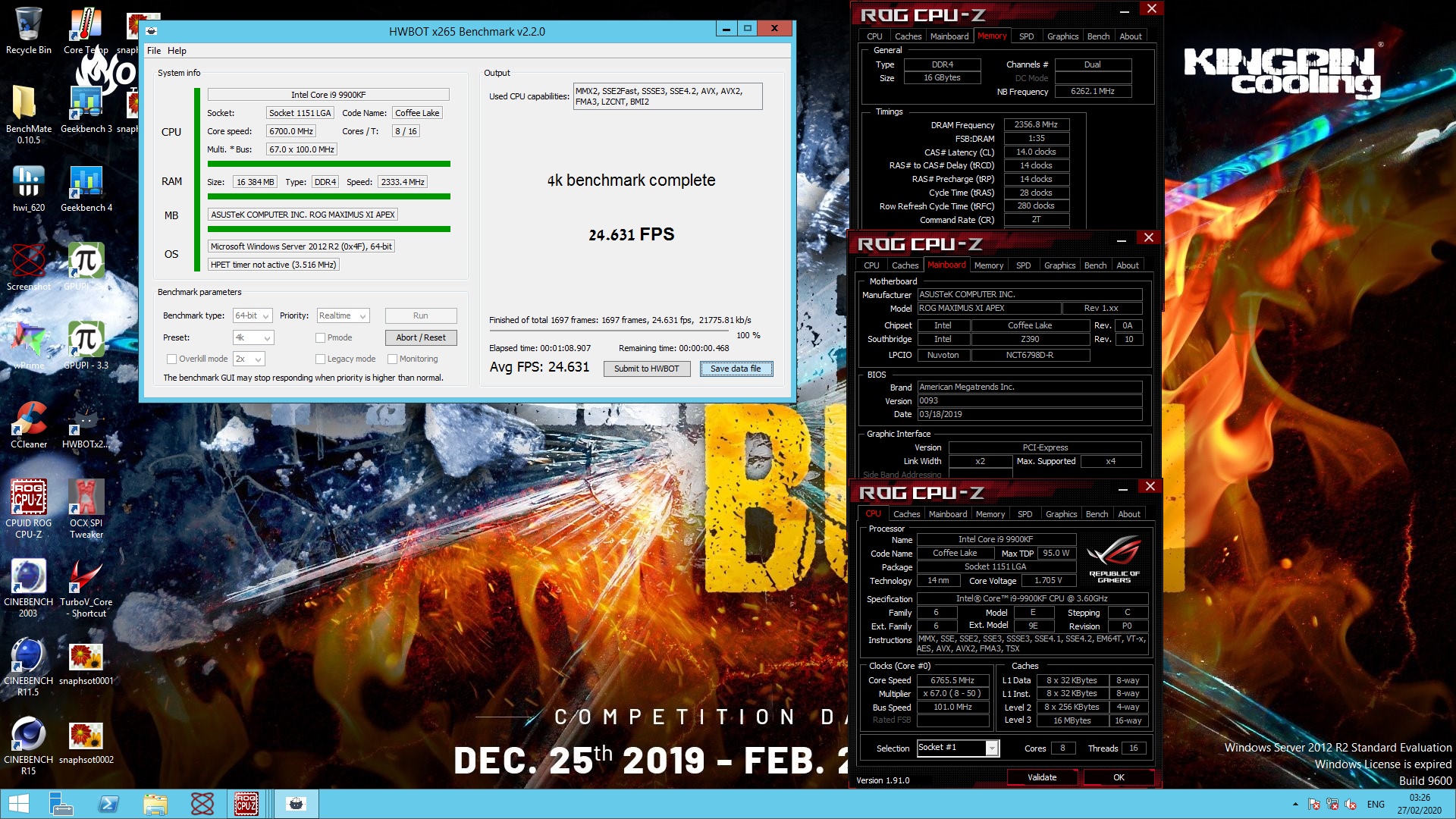Click the benchmark progress bar at 100 %

click(x=610, y=330)
